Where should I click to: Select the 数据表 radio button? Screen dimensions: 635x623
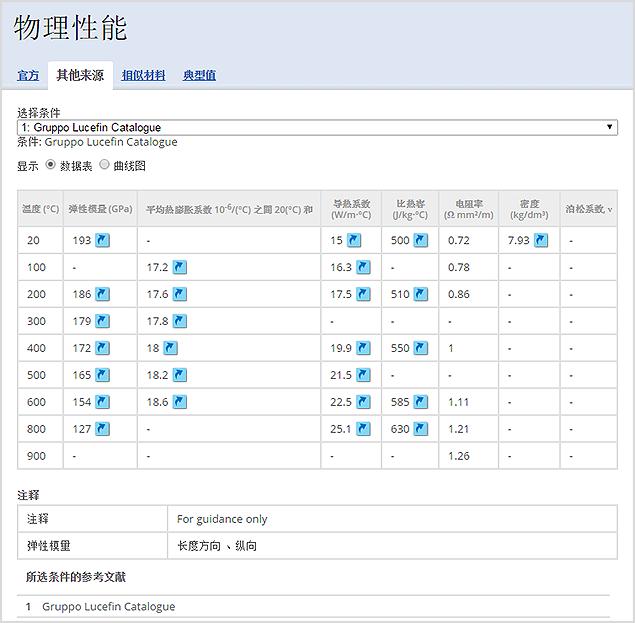coord(50,164)
